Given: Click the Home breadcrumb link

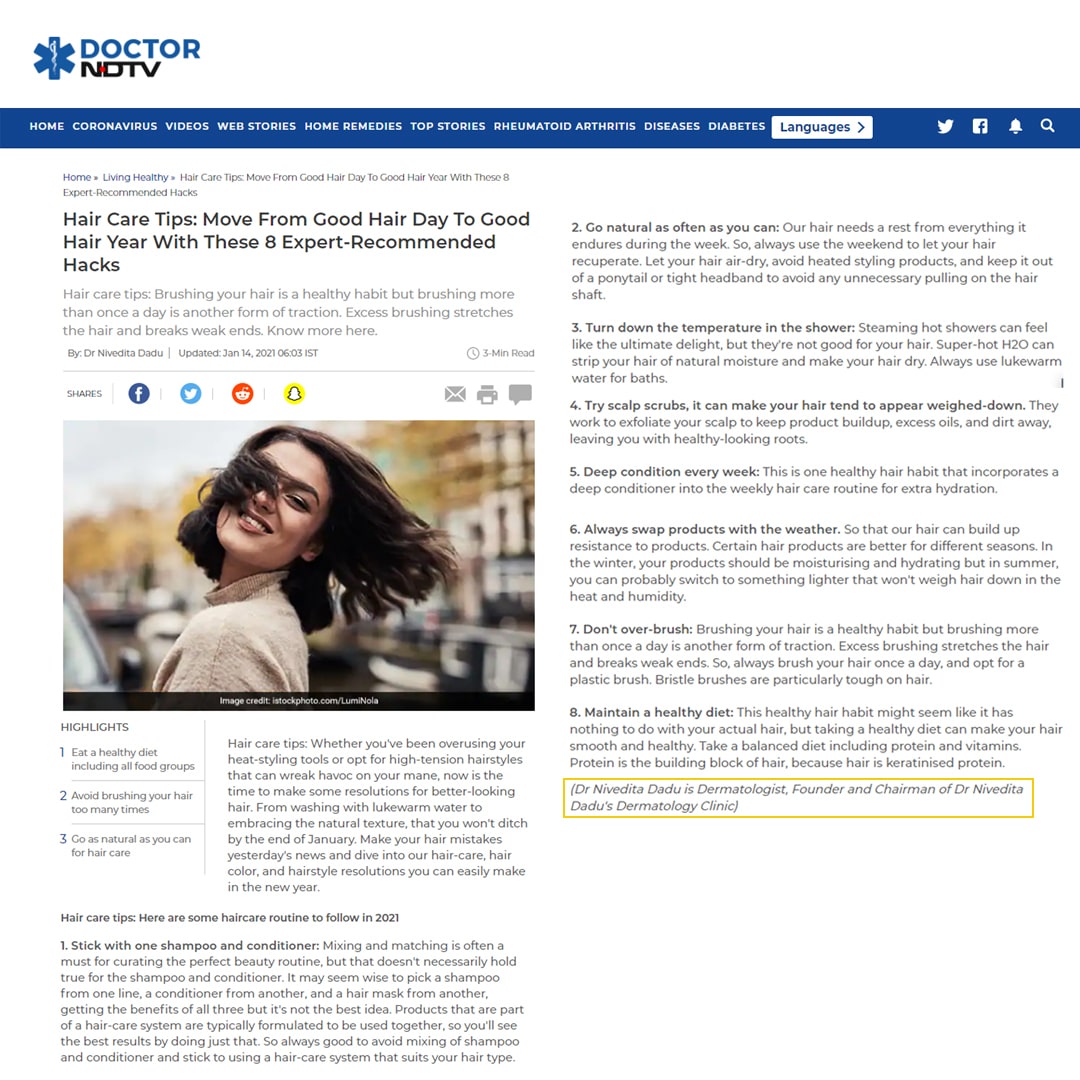Looking at the screenshot, I should coord(76,178).
